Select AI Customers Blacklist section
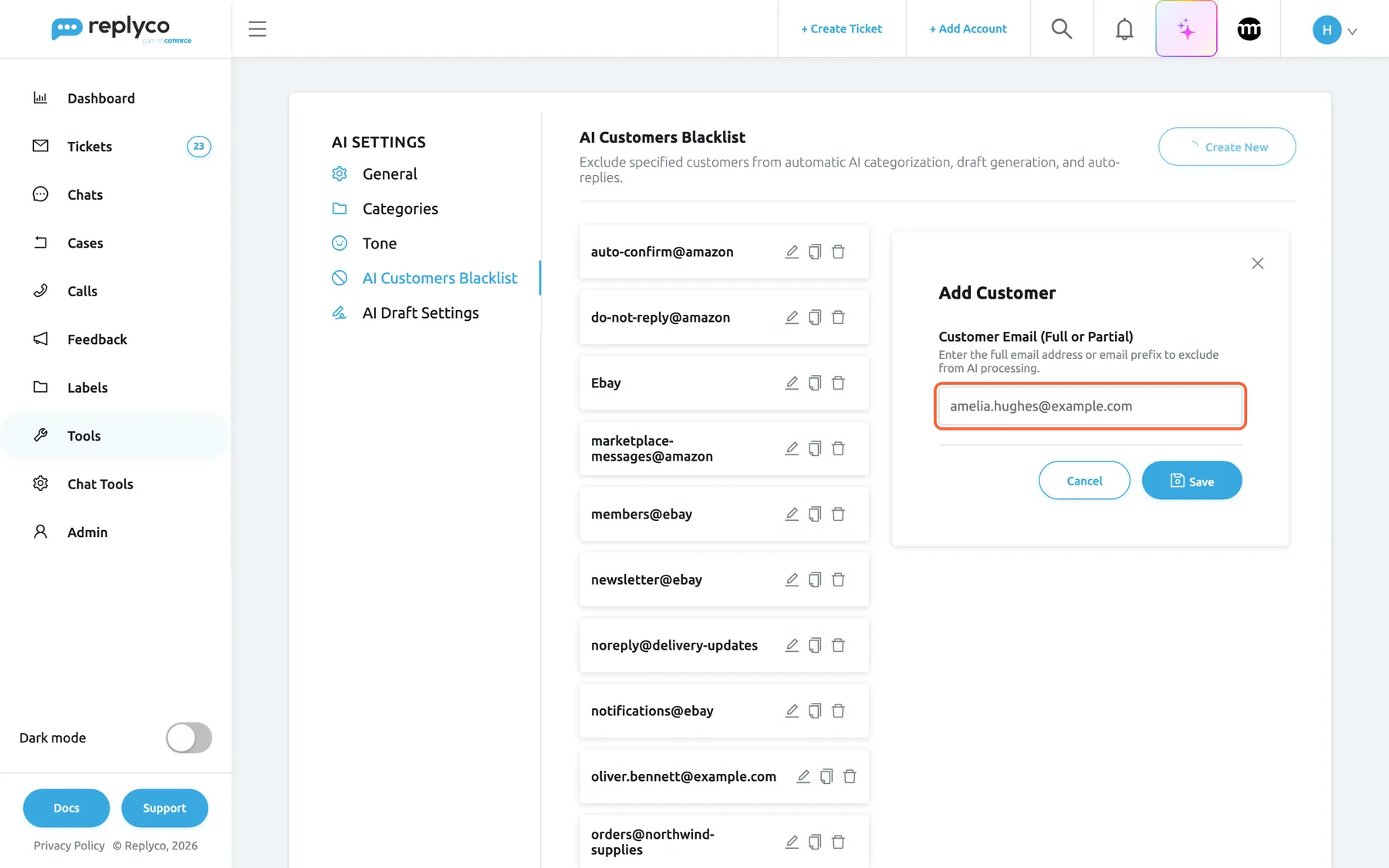1389x868 pixels. [440, 278]
